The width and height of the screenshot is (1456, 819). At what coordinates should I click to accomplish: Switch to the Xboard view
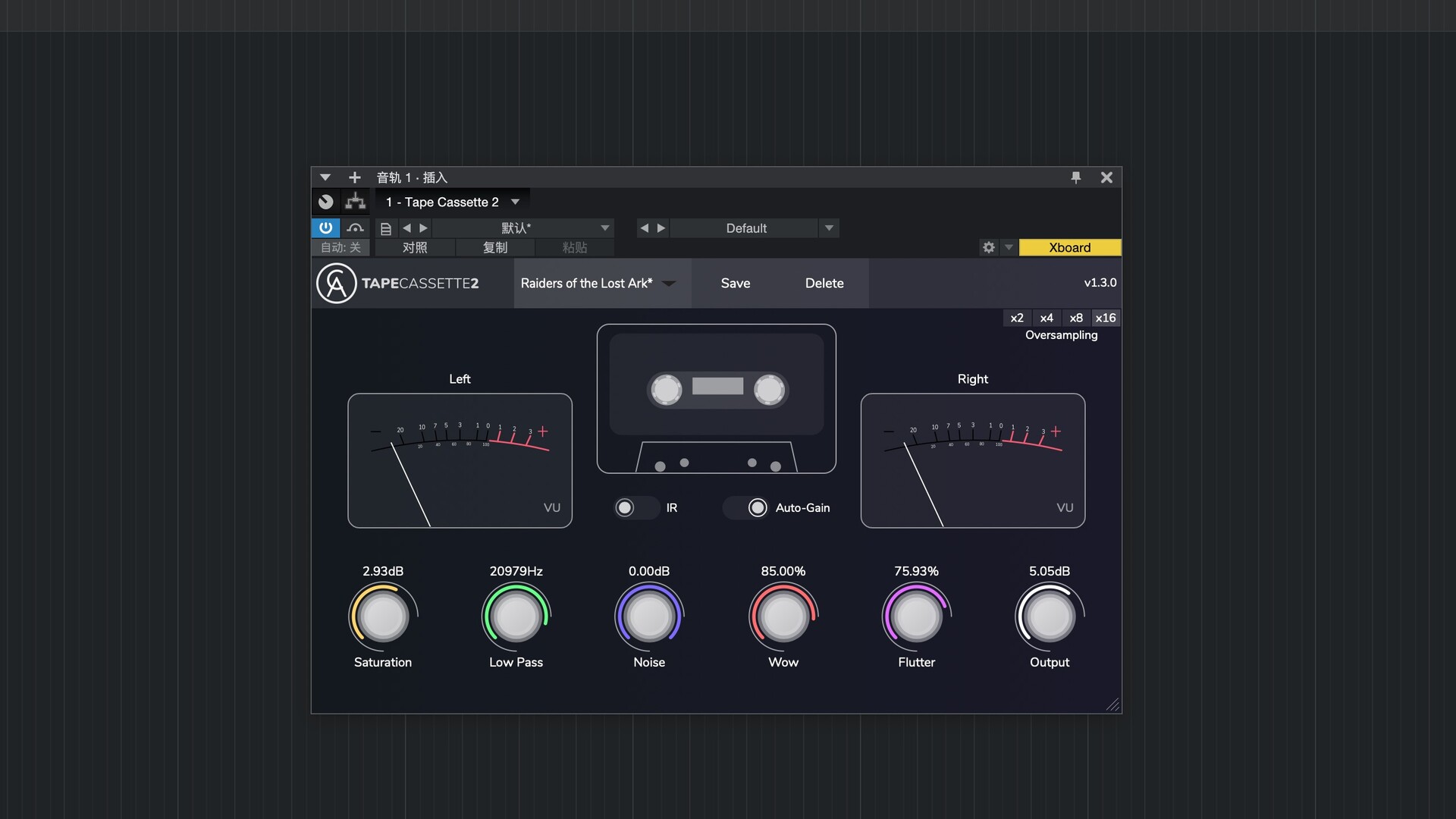tap(1069, 247)
